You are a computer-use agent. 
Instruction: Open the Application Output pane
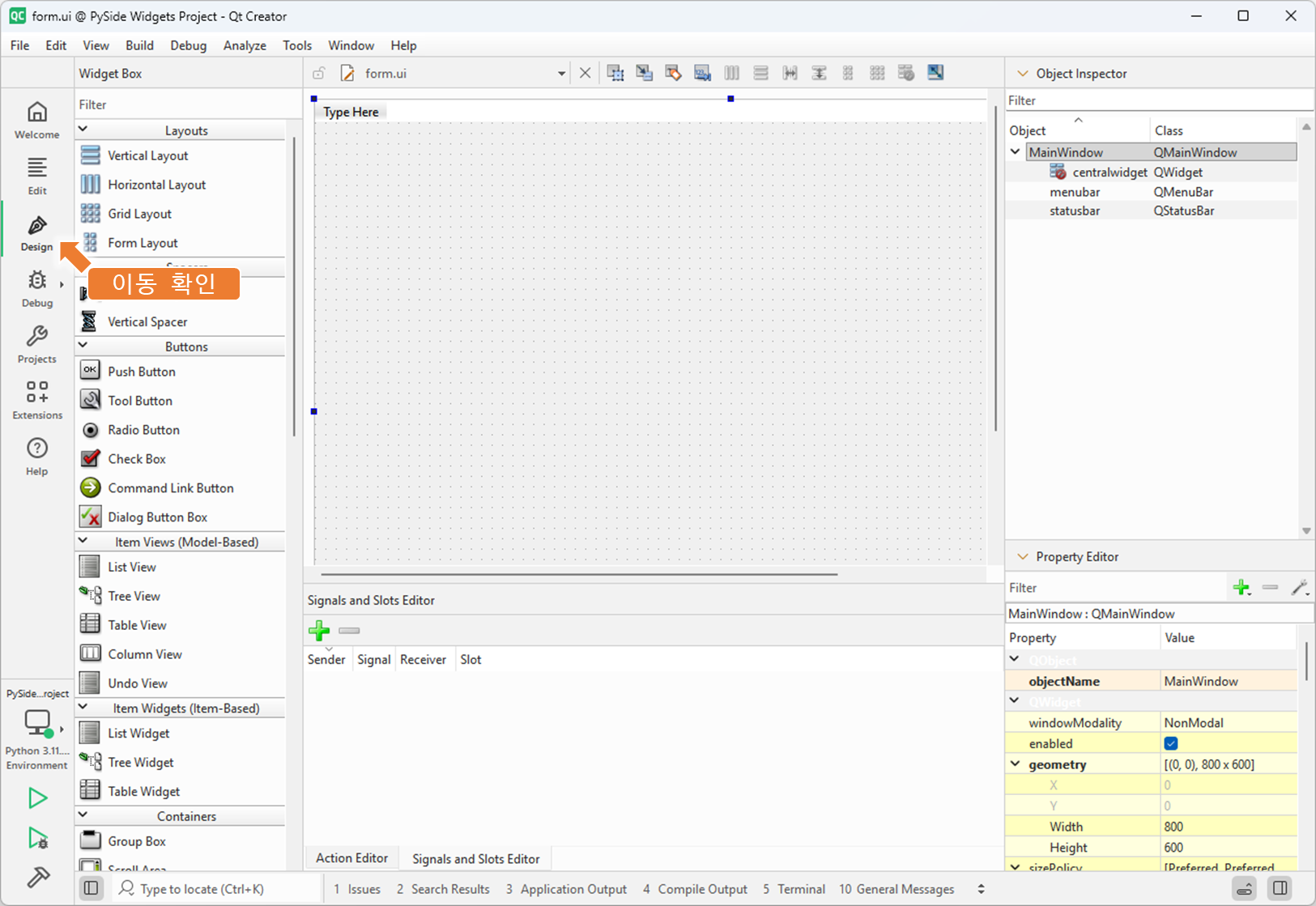tap(566, 889)
